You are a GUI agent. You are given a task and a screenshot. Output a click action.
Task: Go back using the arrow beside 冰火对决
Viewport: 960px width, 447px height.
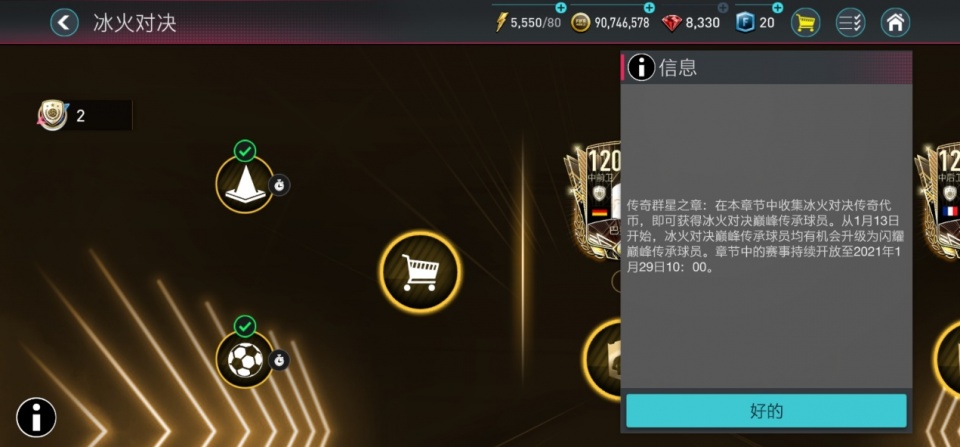pos(64,23)
